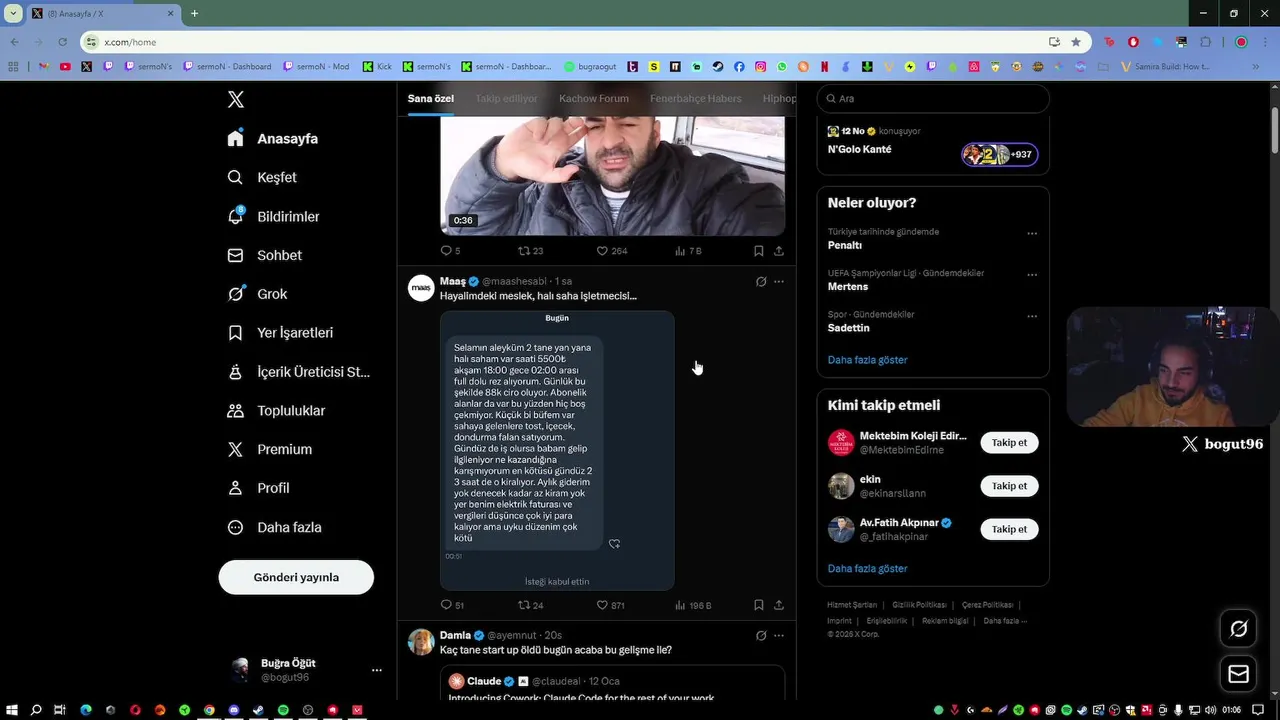
Task: Click the X logo in sidebar
Action: (236, 99)
